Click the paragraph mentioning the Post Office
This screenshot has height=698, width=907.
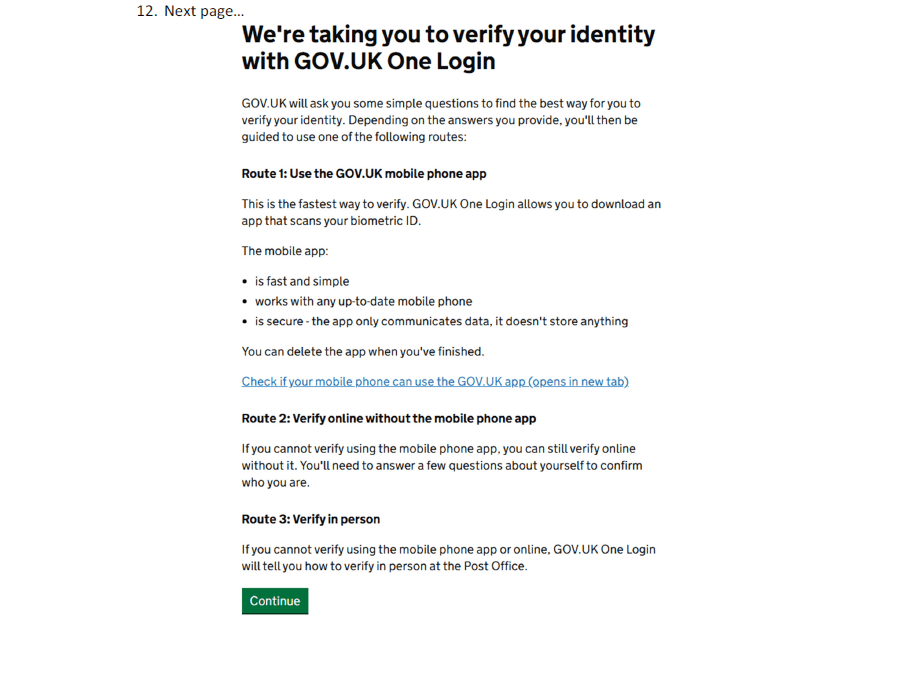point(448,557)
